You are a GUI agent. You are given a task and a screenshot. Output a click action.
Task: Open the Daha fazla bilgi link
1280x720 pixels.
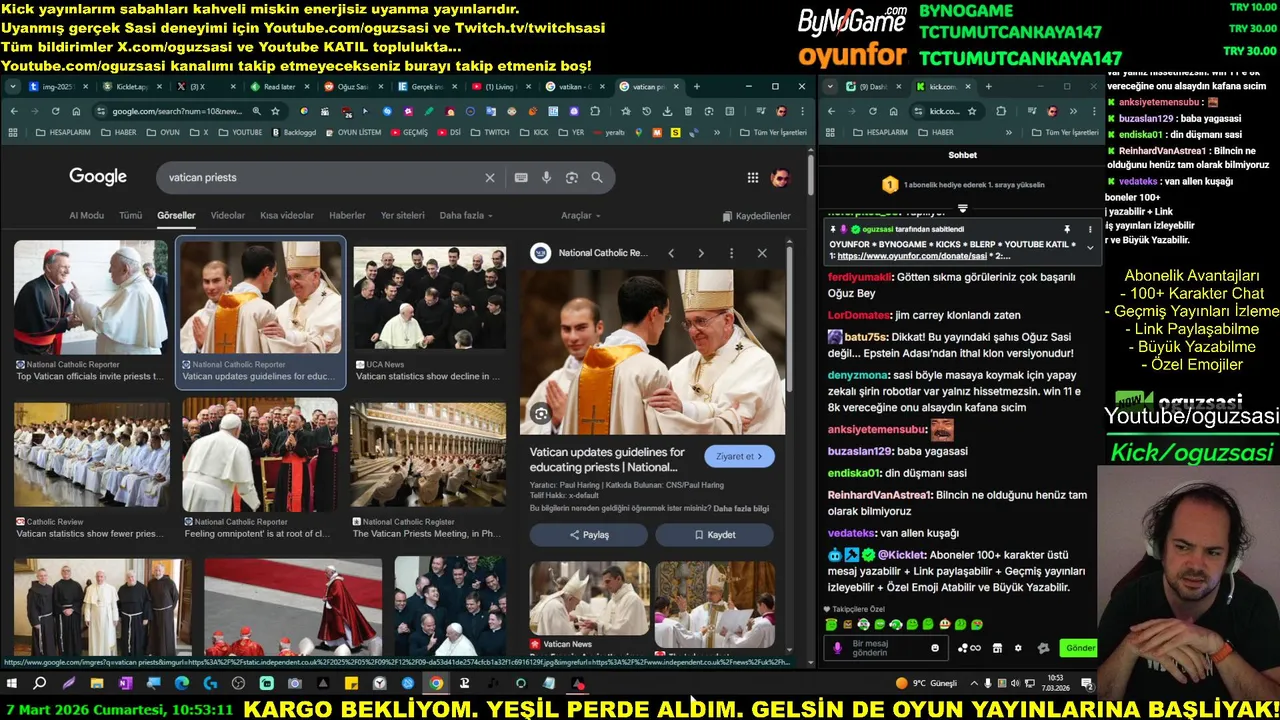(741, 509)
